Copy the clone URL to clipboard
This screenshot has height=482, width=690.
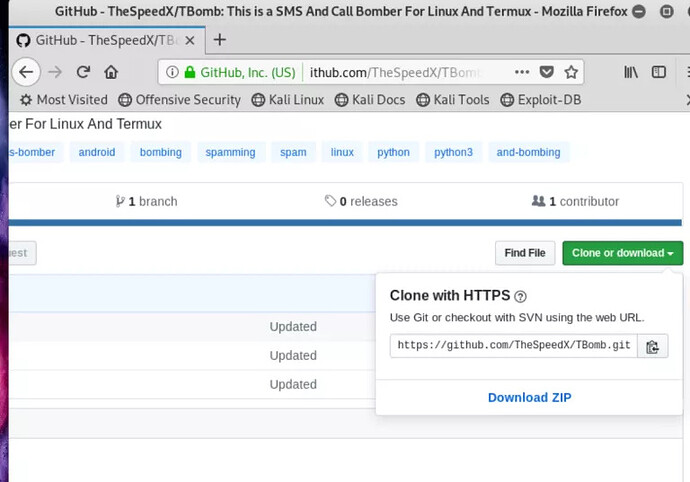tap(652, 346)
